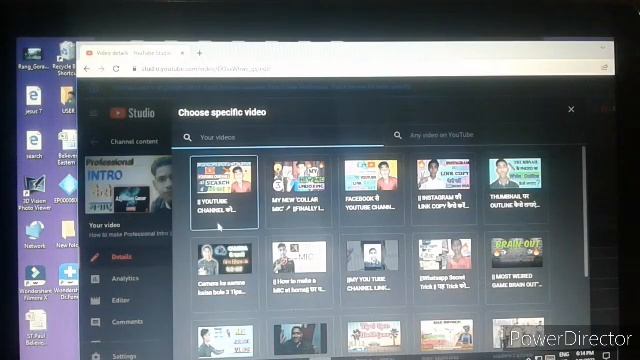This screenshot has height=360, width=640.
Task: Select the THUMBNAIL PAR OUTLINE video card
Action: pyautogui.click(x=516, y=189)
